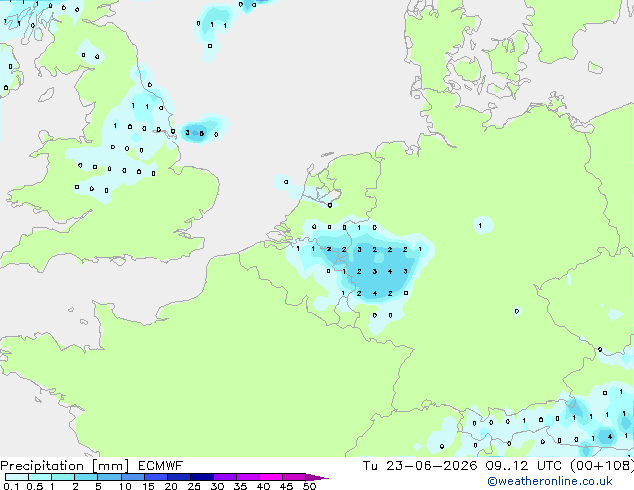Open the weatheronline.co.uk copyright link
The image size is (634, 490).
point(549,481)
